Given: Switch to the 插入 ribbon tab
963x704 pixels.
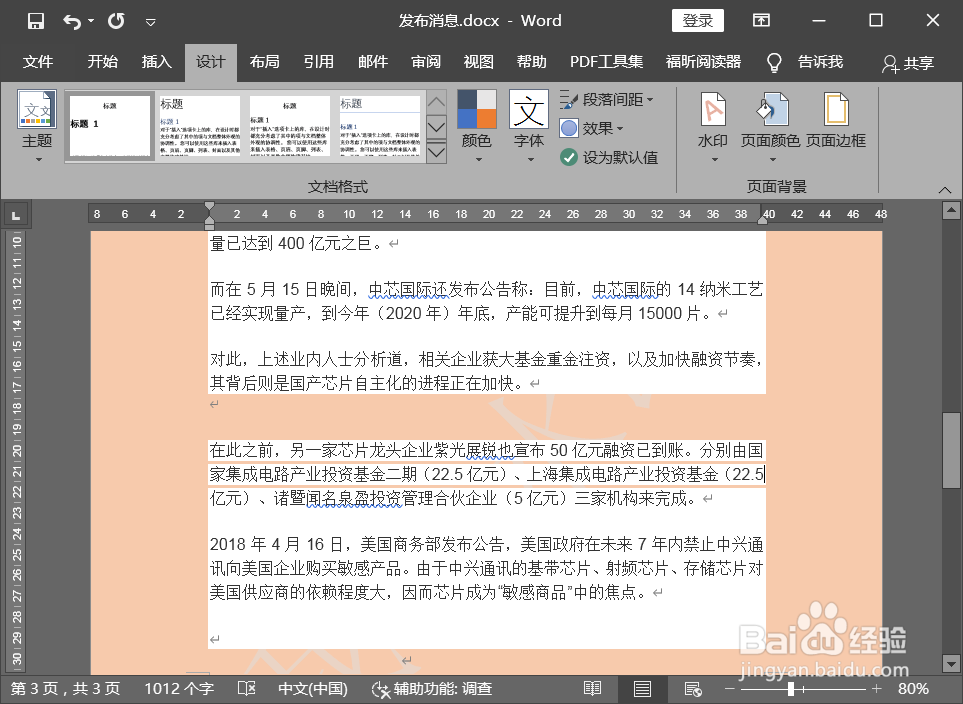Looking at the screenshot, I should tap(156, 62).
